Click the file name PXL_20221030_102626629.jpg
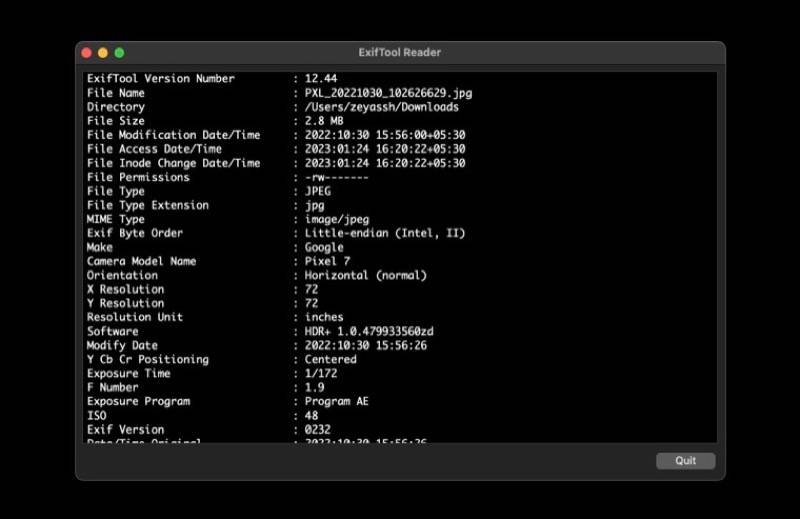This screenshot has height=519, width=800. (x=388, y=93)
